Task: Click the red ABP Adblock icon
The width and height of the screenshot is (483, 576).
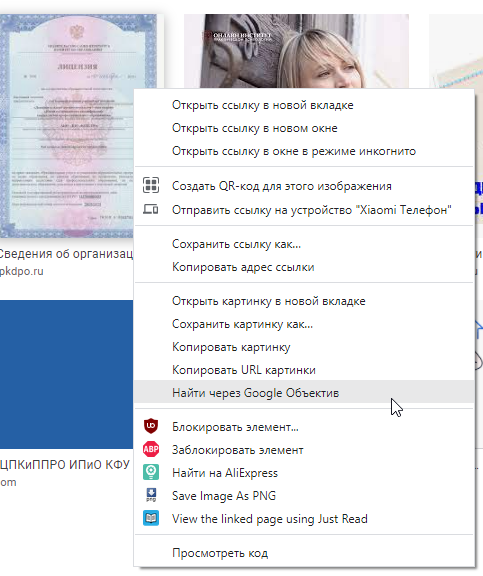Action: (151, 449)
